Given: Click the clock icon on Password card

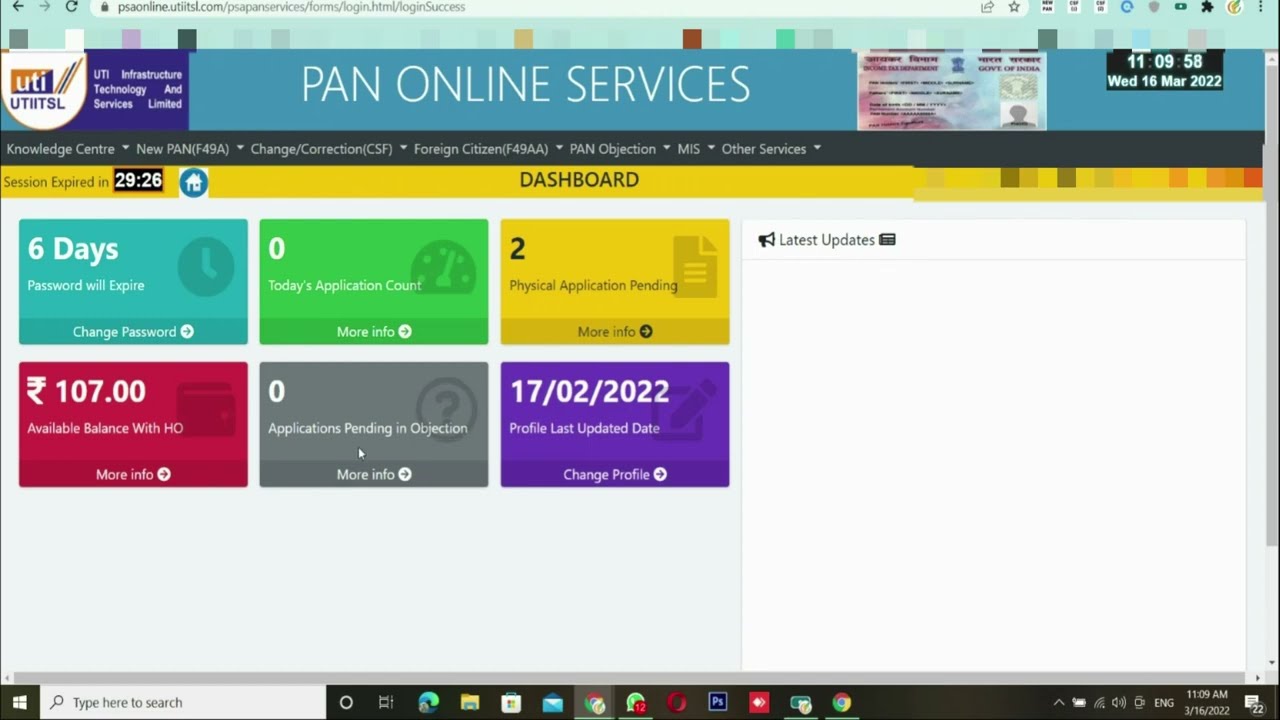Looking at the screenshot, I should [206, 268].
